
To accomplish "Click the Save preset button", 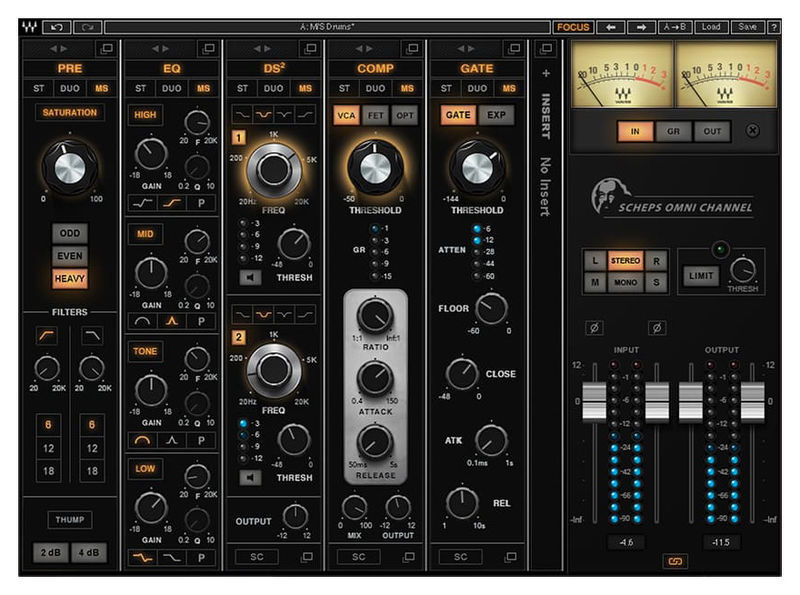I will point(747,27).
